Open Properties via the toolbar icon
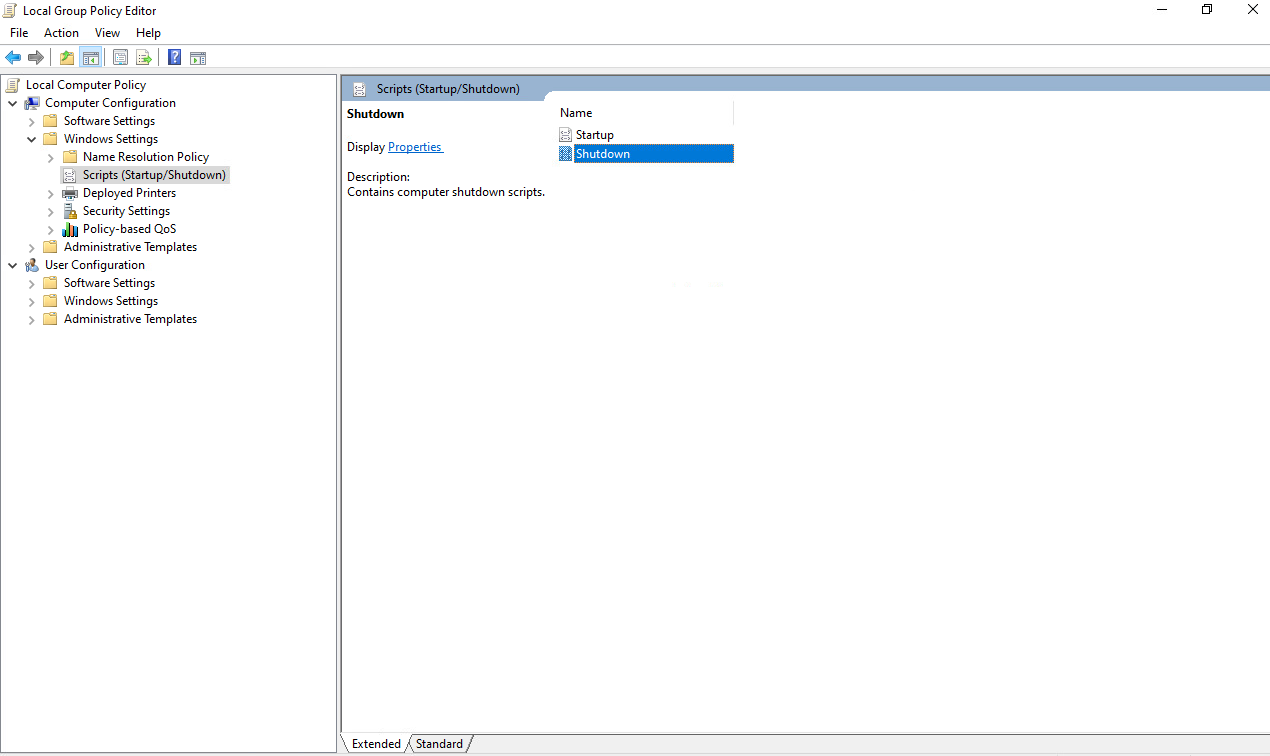 120,57
